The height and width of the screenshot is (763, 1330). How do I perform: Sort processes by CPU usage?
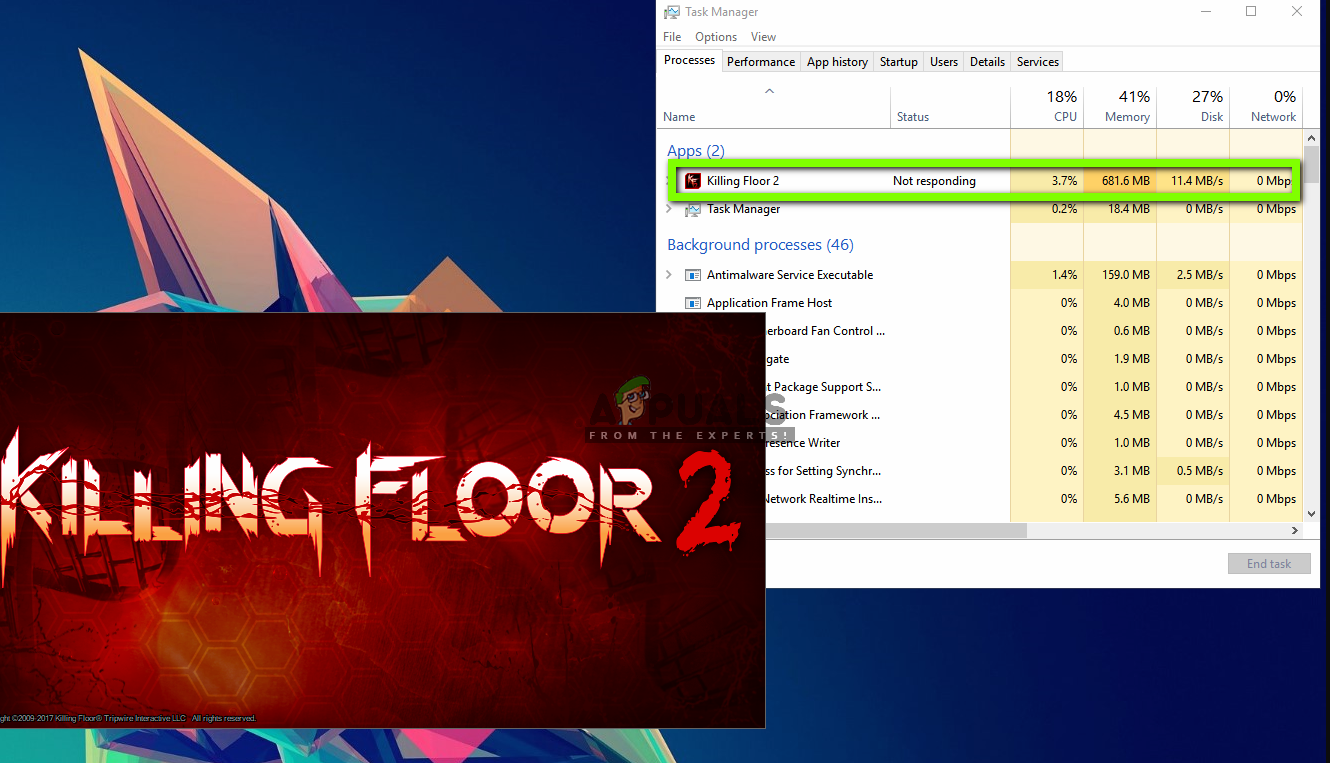1047,106
